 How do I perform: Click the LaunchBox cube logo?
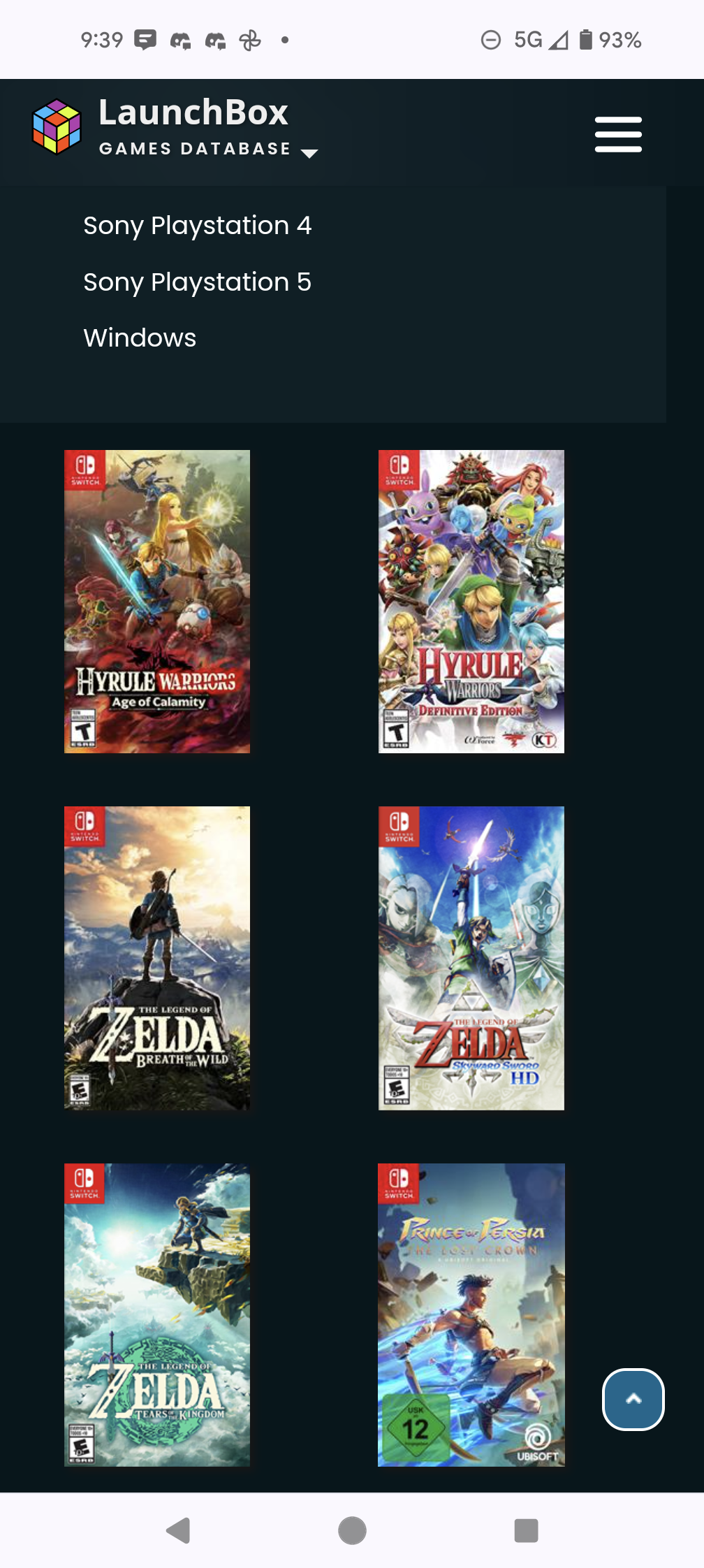(x=57, y=126)
